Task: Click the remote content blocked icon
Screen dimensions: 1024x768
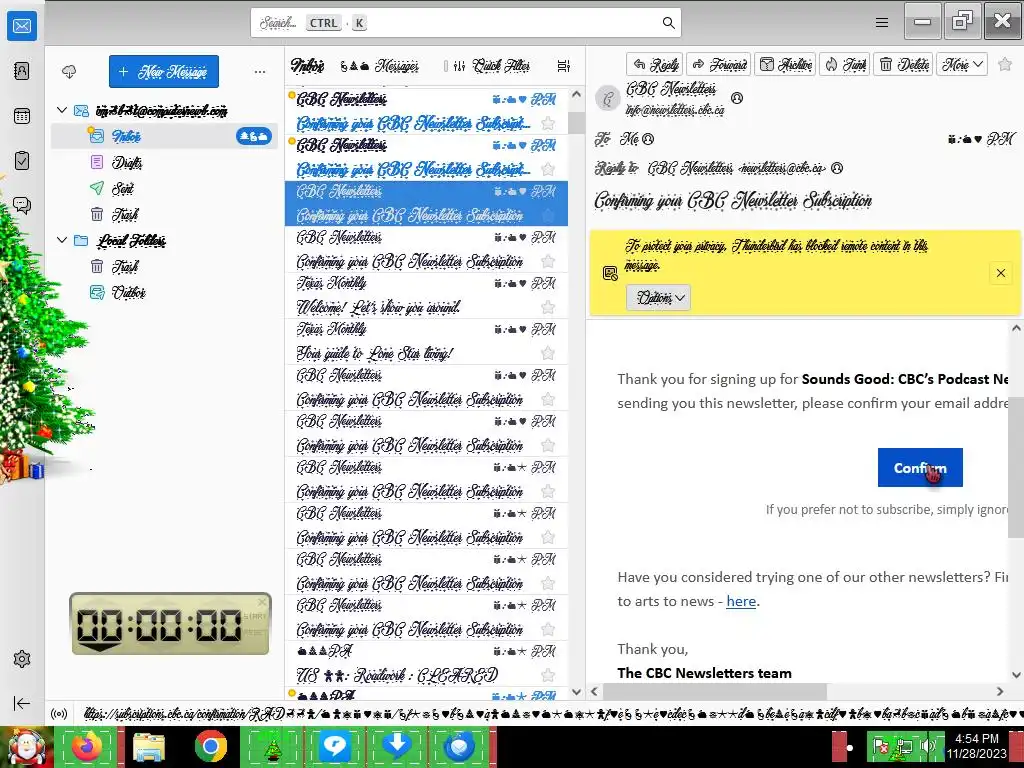Action: (x=610, y=273)
